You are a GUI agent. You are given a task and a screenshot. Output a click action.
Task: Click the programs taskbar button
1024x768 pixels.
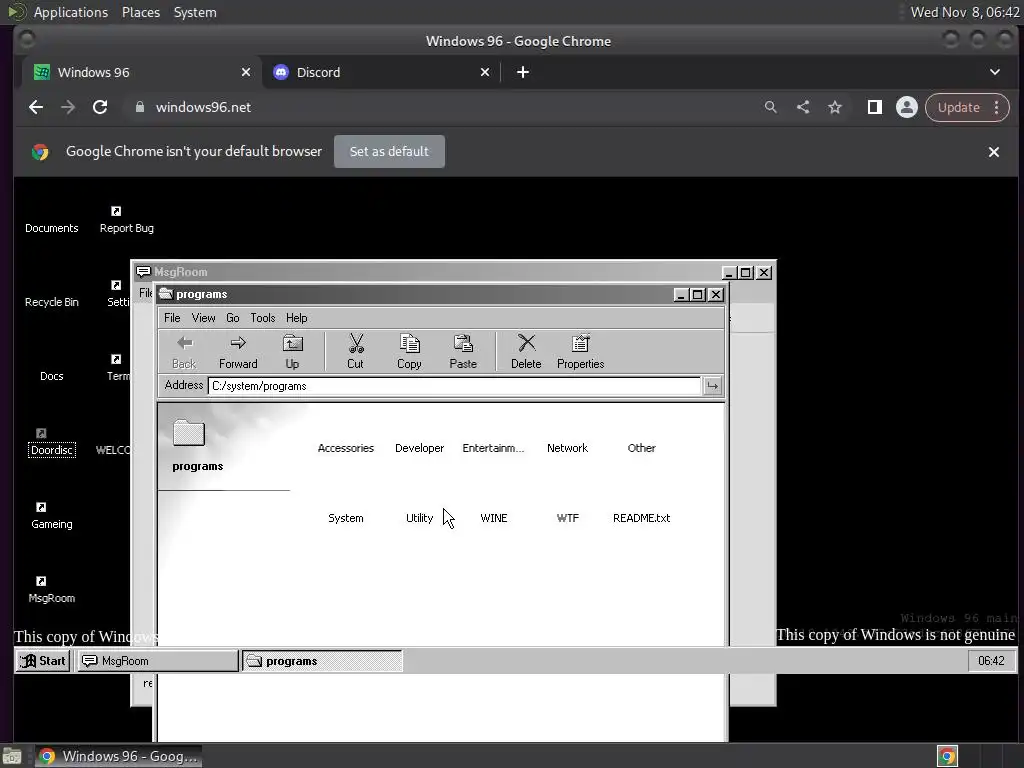click(x=323, y=661)
